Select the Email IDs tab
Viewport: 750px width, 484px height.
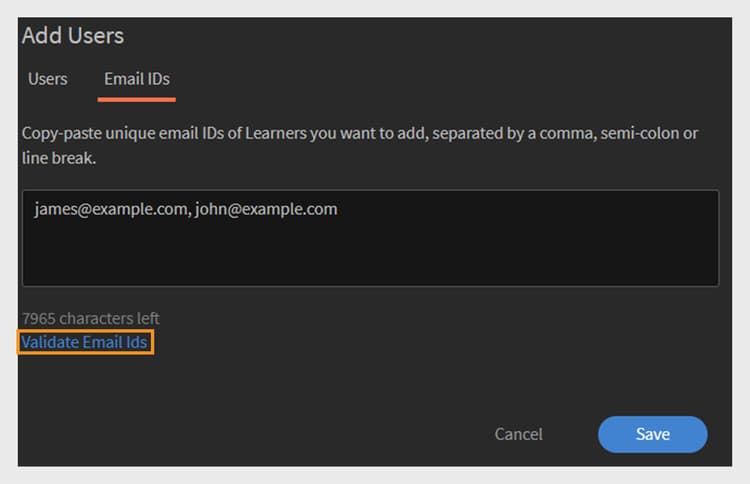[x=137, y=79]
